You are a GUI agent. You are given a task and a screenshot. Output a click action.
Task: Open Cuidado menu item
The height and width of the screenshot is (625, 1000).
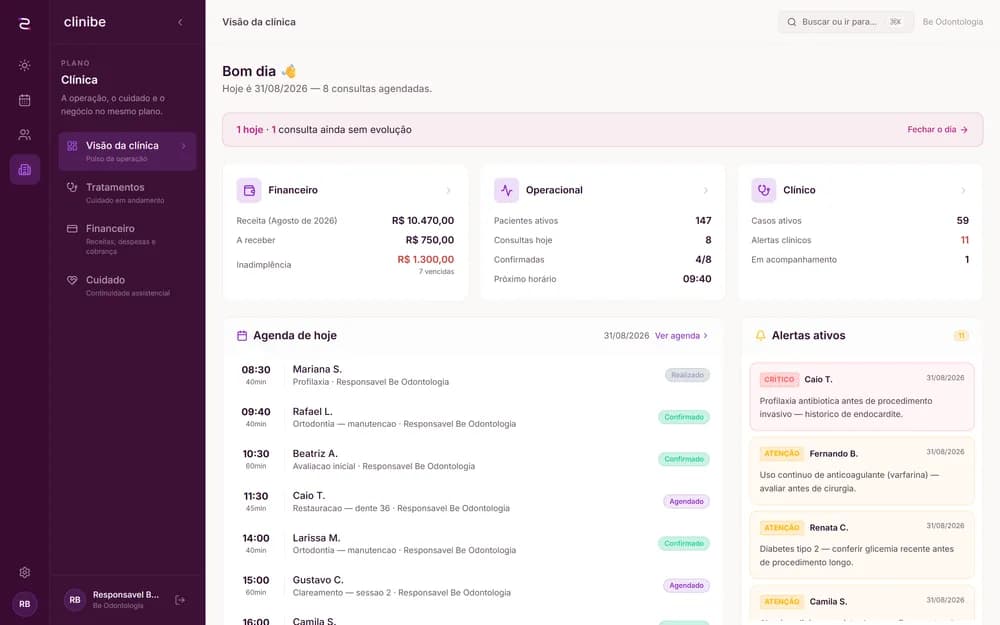(127, 285)
